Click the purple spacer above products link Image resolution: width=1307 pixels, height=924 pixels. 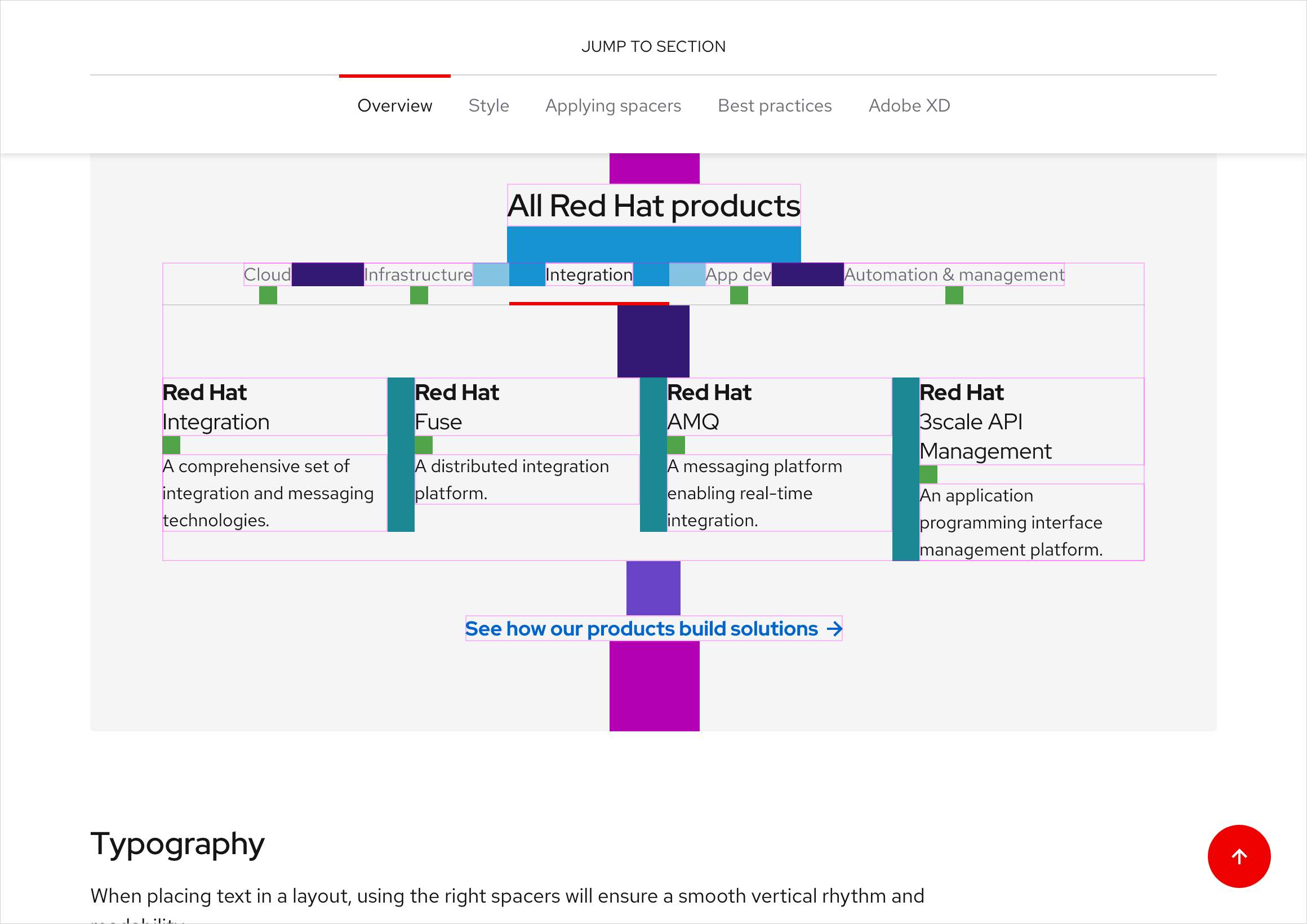pyautogui.click(x=653, y=588)
